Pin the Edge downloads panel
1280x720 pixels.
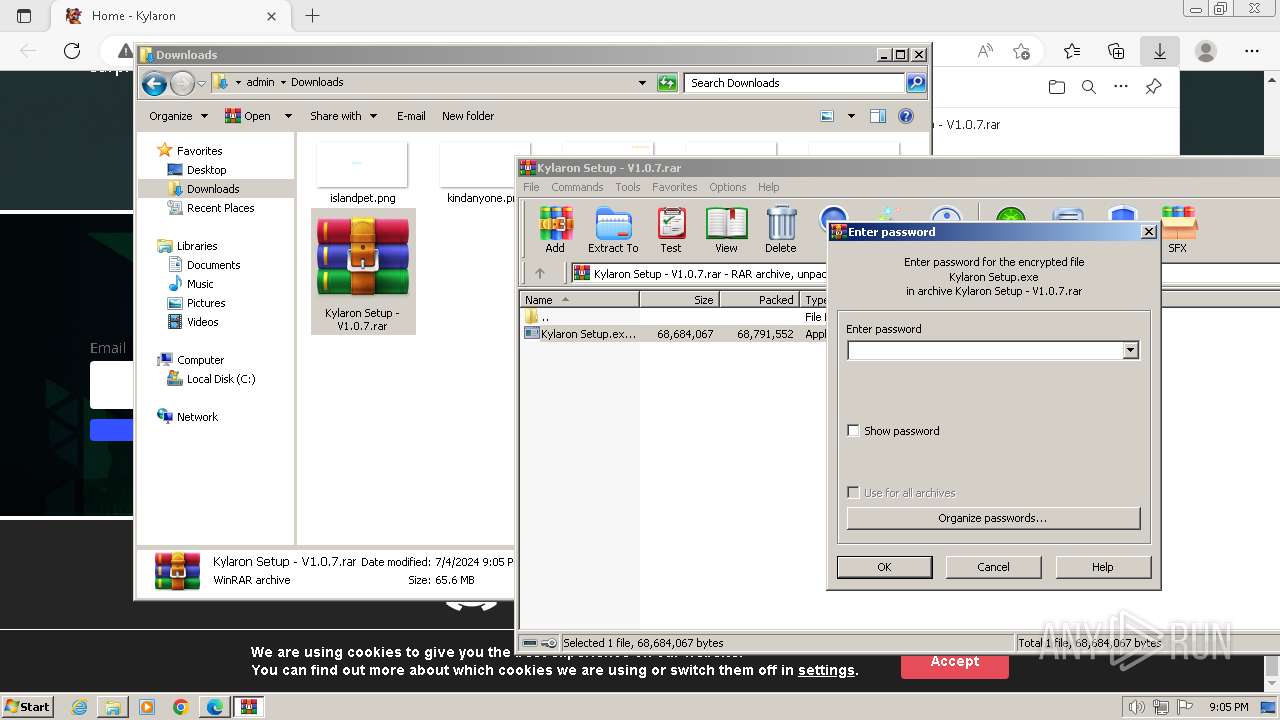coord(1153,87)
